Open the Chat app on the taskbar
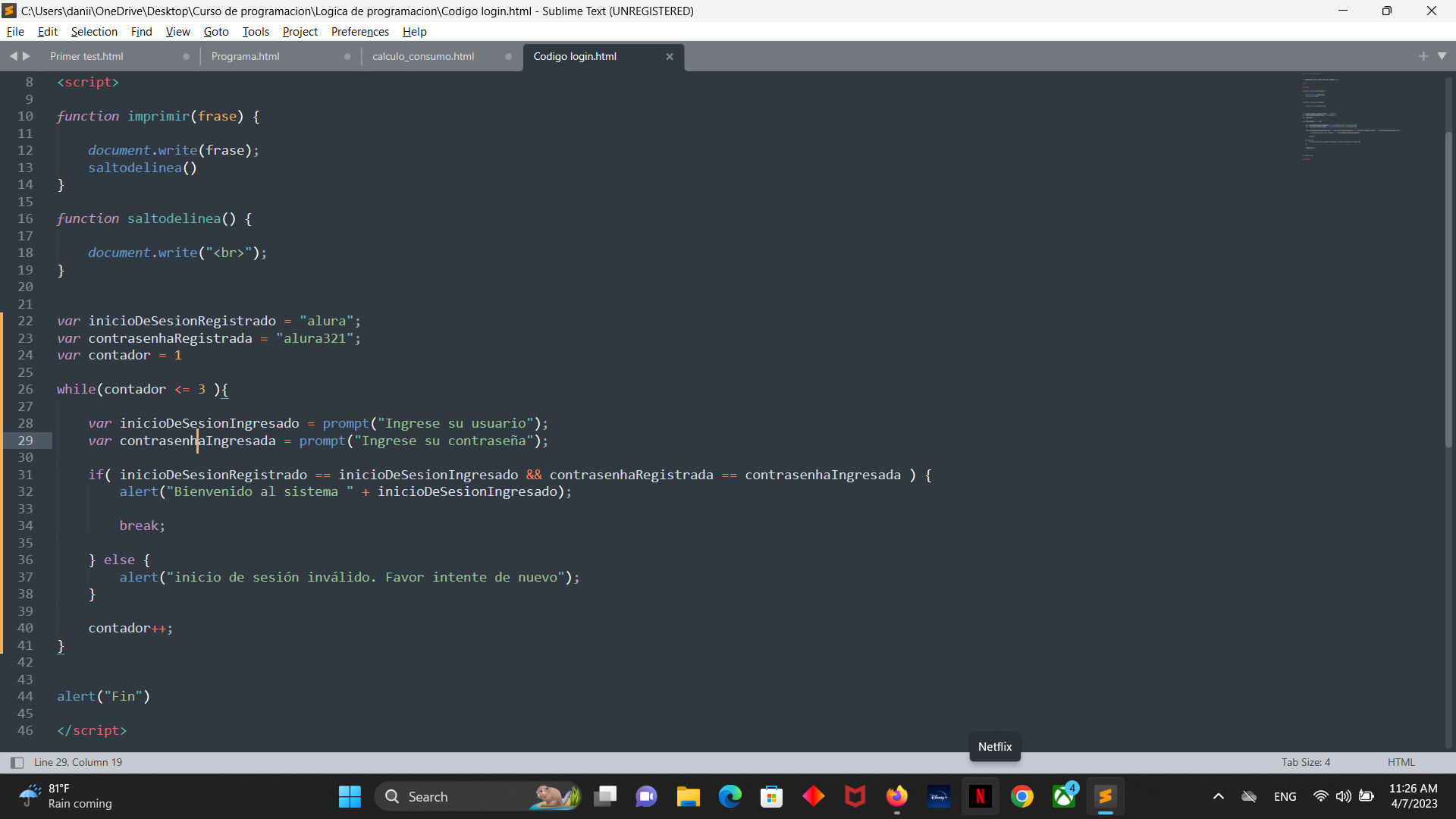This screenshot has height=819, width=1456. [646, 796]
